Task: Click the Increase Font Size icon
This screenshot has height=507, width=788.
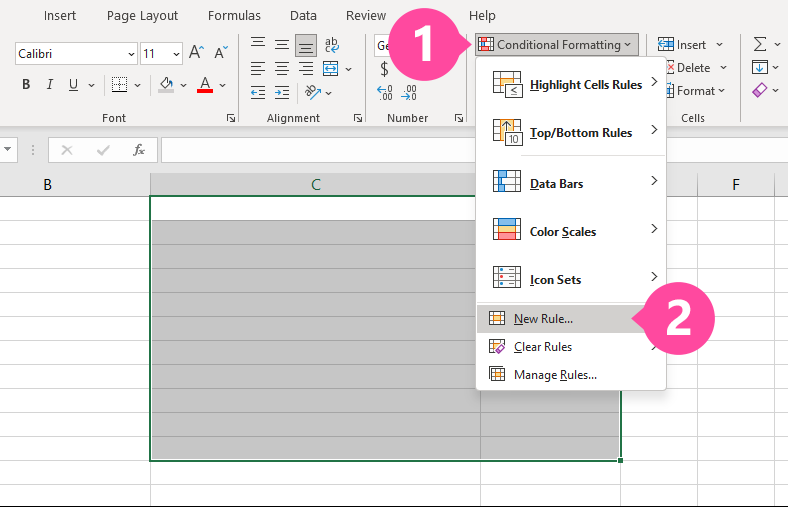Action: pyautogui.click(x=197, y=53)
